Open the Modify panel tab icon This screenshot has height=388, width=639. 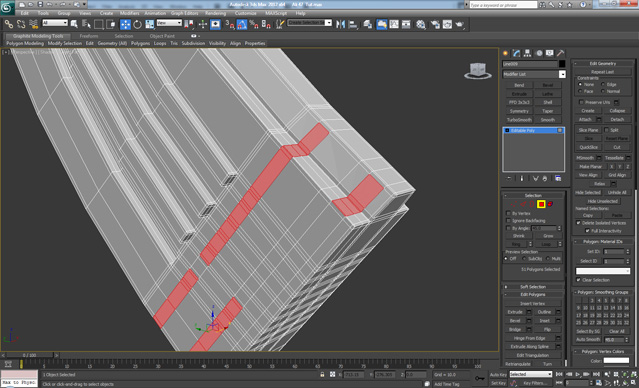[516, 53]
